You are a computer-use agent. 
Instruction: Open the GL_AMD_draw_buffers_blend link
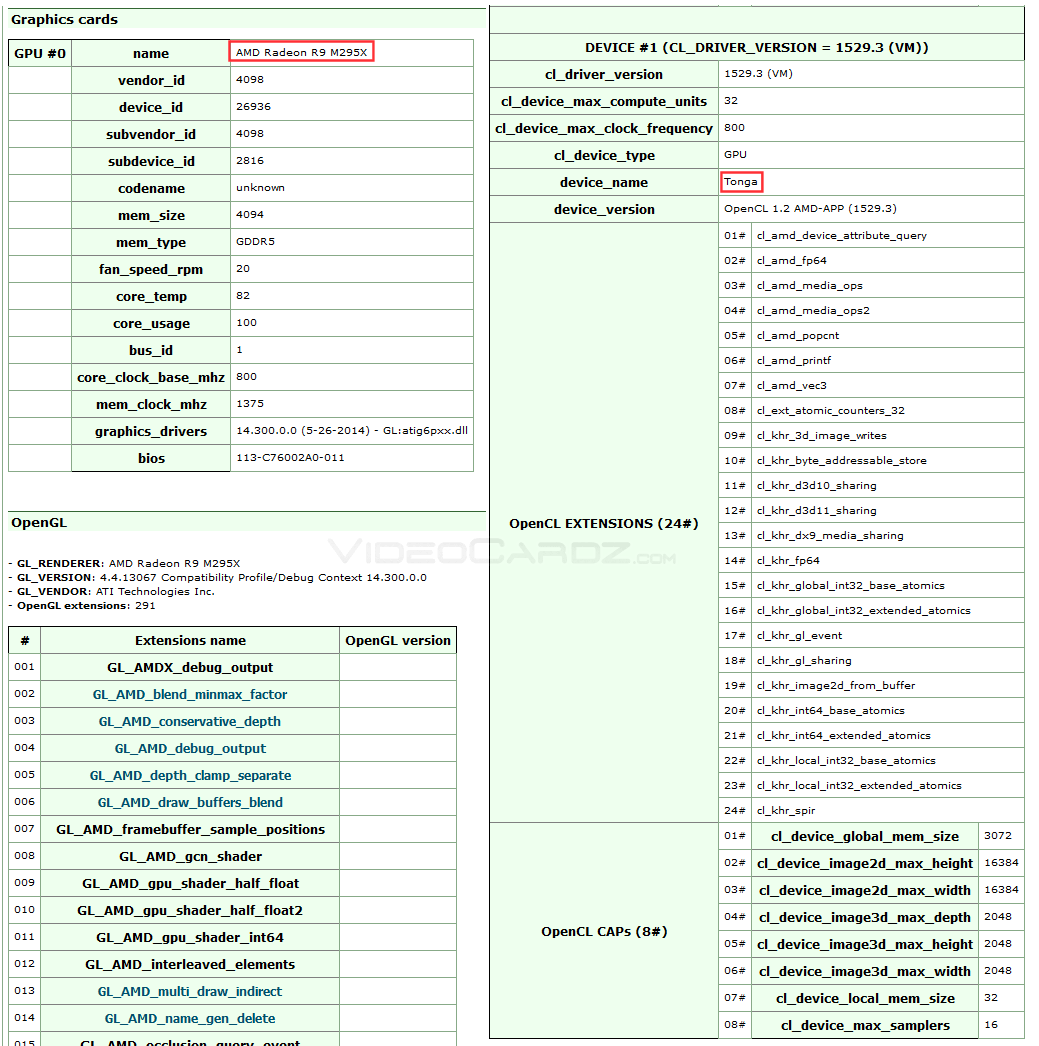point(190,802)
